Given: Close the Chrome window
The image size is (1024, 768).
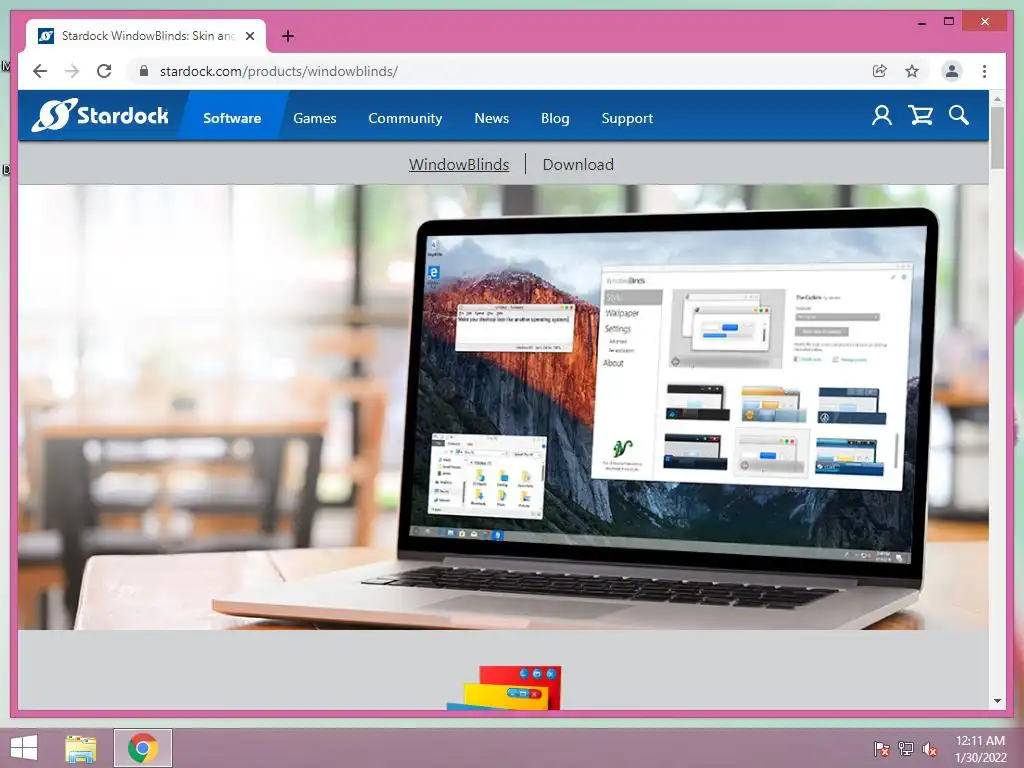Looking at the screenshot, I should pyautogui.click(x=985, y=22).
